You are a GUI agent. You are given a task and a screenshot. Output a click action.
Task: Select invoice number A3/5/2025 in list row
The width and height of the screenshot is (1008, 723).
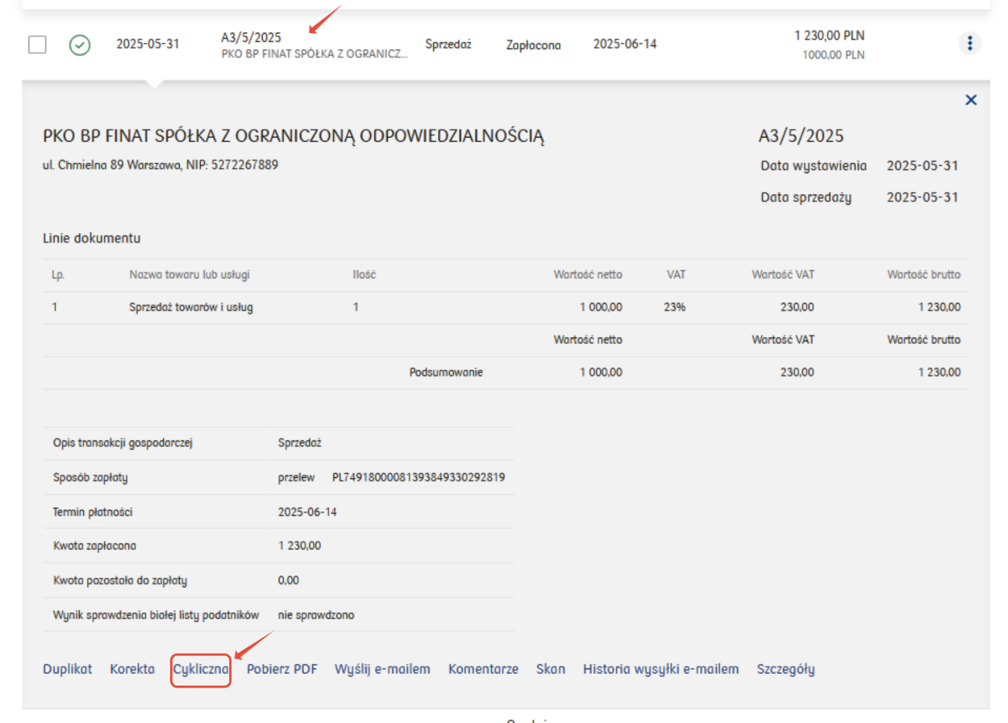pyautogui.click(x=251, y=37)
